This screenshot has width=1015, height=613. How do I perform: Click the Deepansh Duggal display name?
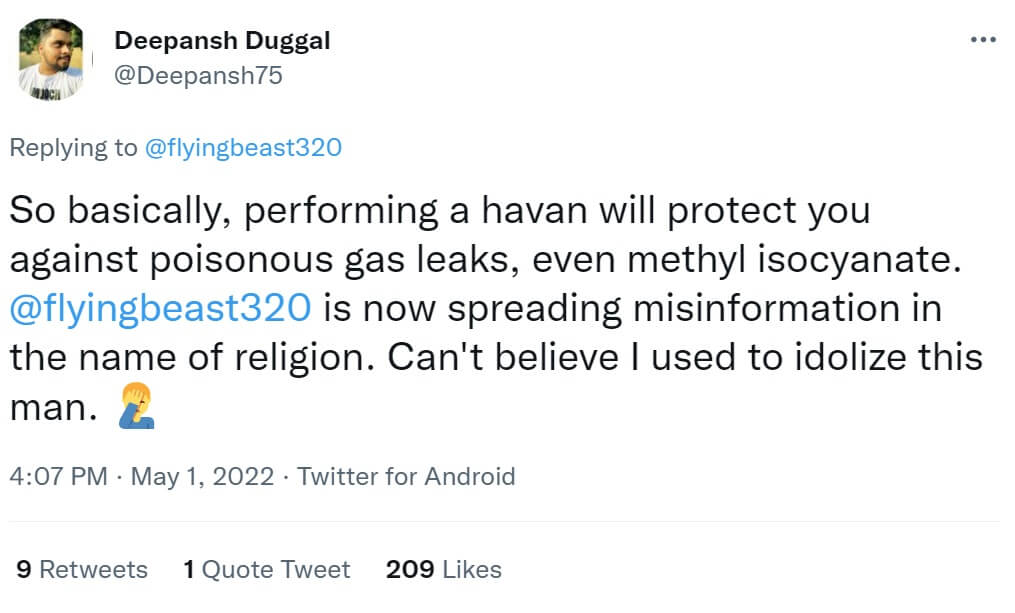pos(222,41)
